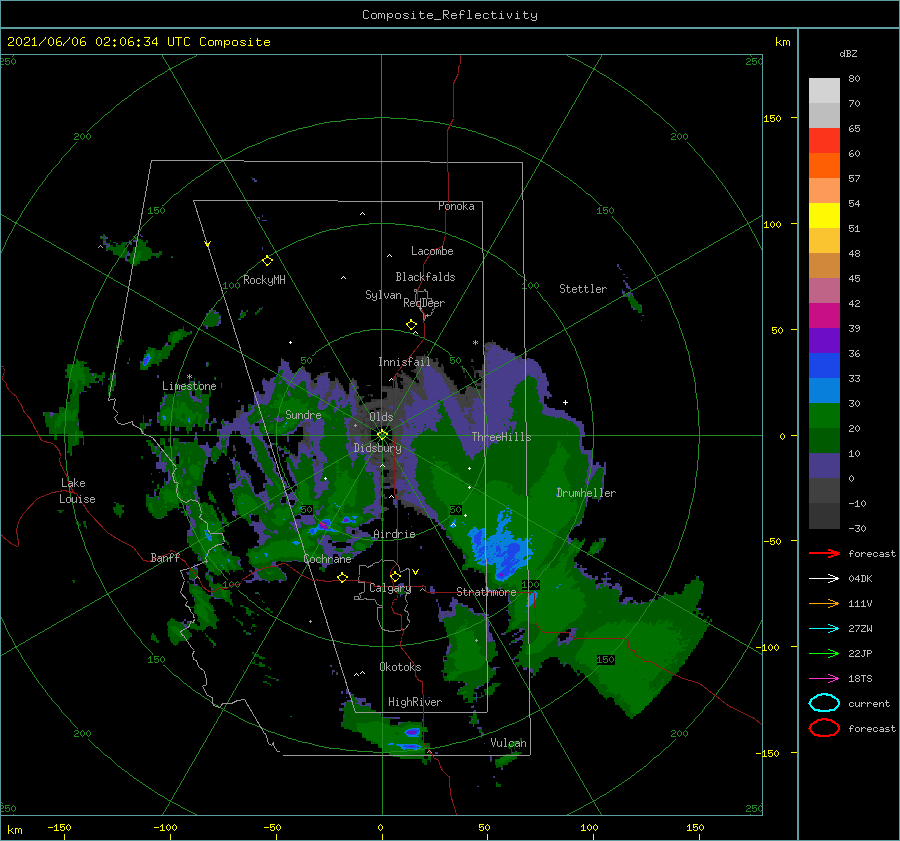Click the radar center diamond near Olds
Viewport: 900px width, 841px height.
382,435
